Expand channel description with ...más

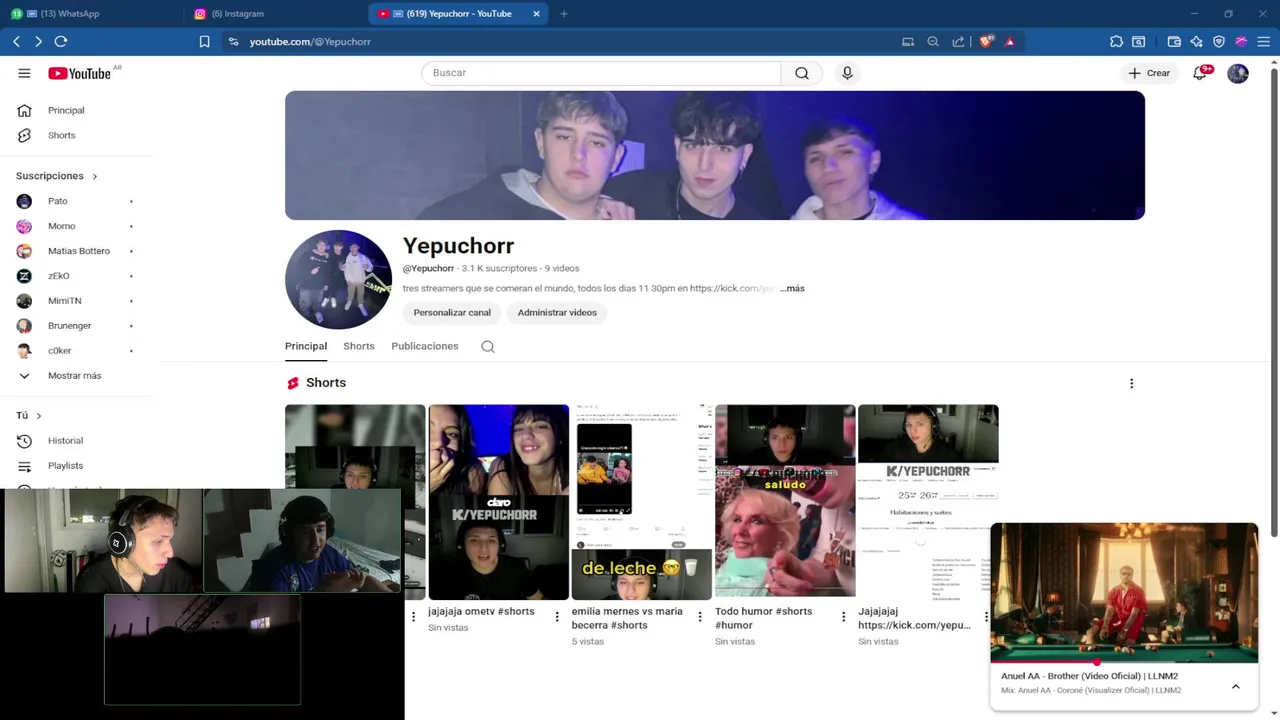pos(793,288)
